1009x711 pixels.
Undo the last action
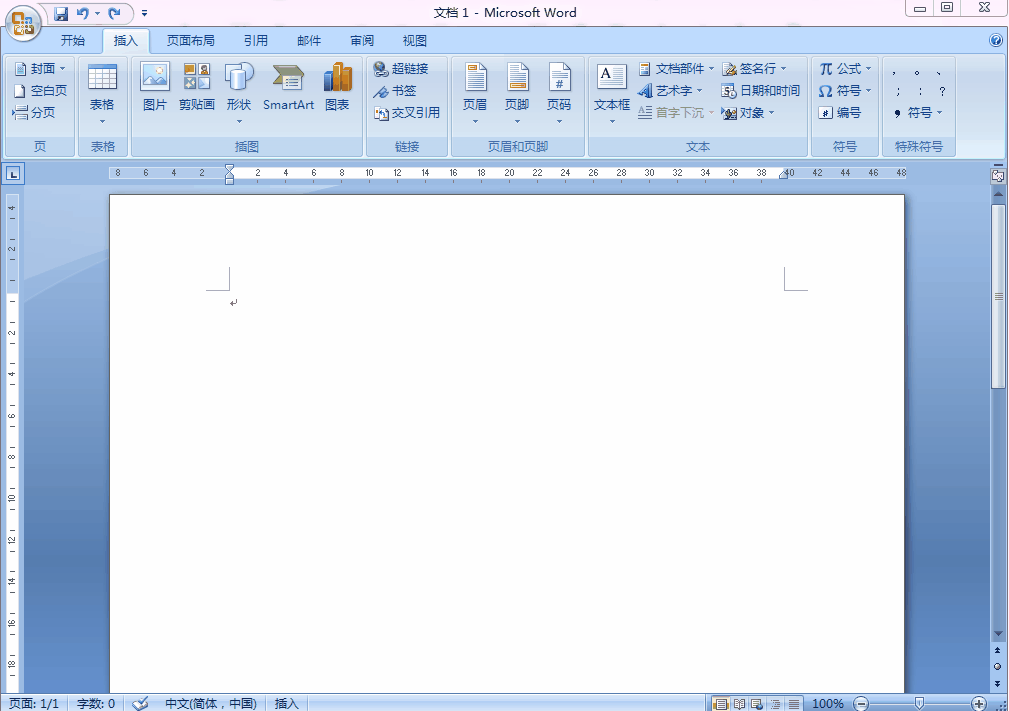click(x=83, y=14)
